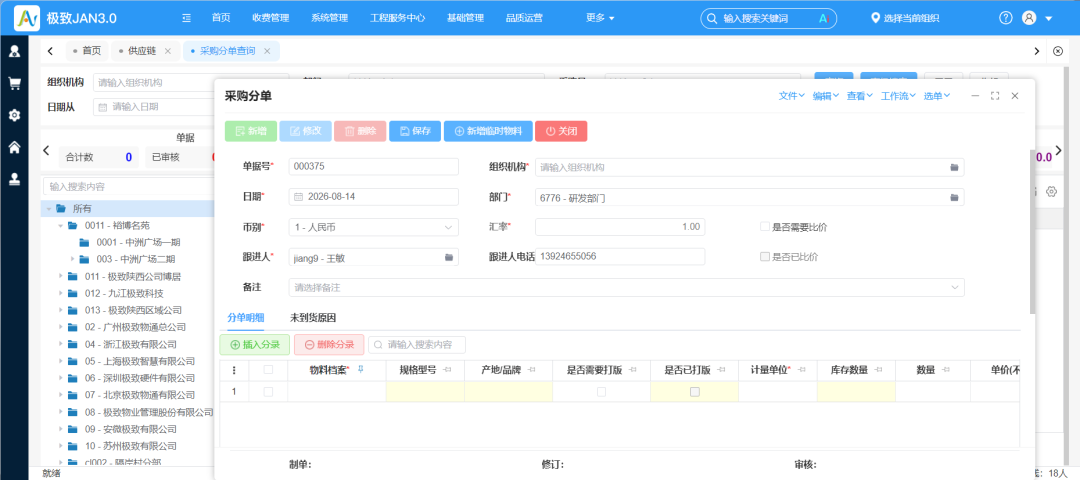Click the red 关闭 button

[561, 132]
